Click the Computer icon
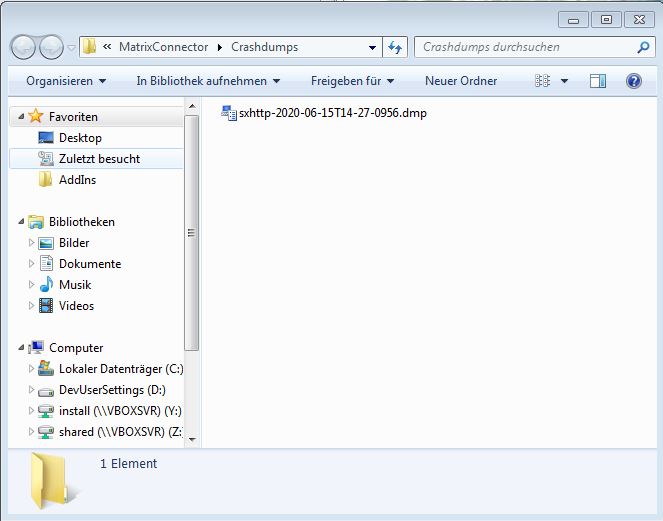The width and height of the screenshot is (663, 521). 36,348
